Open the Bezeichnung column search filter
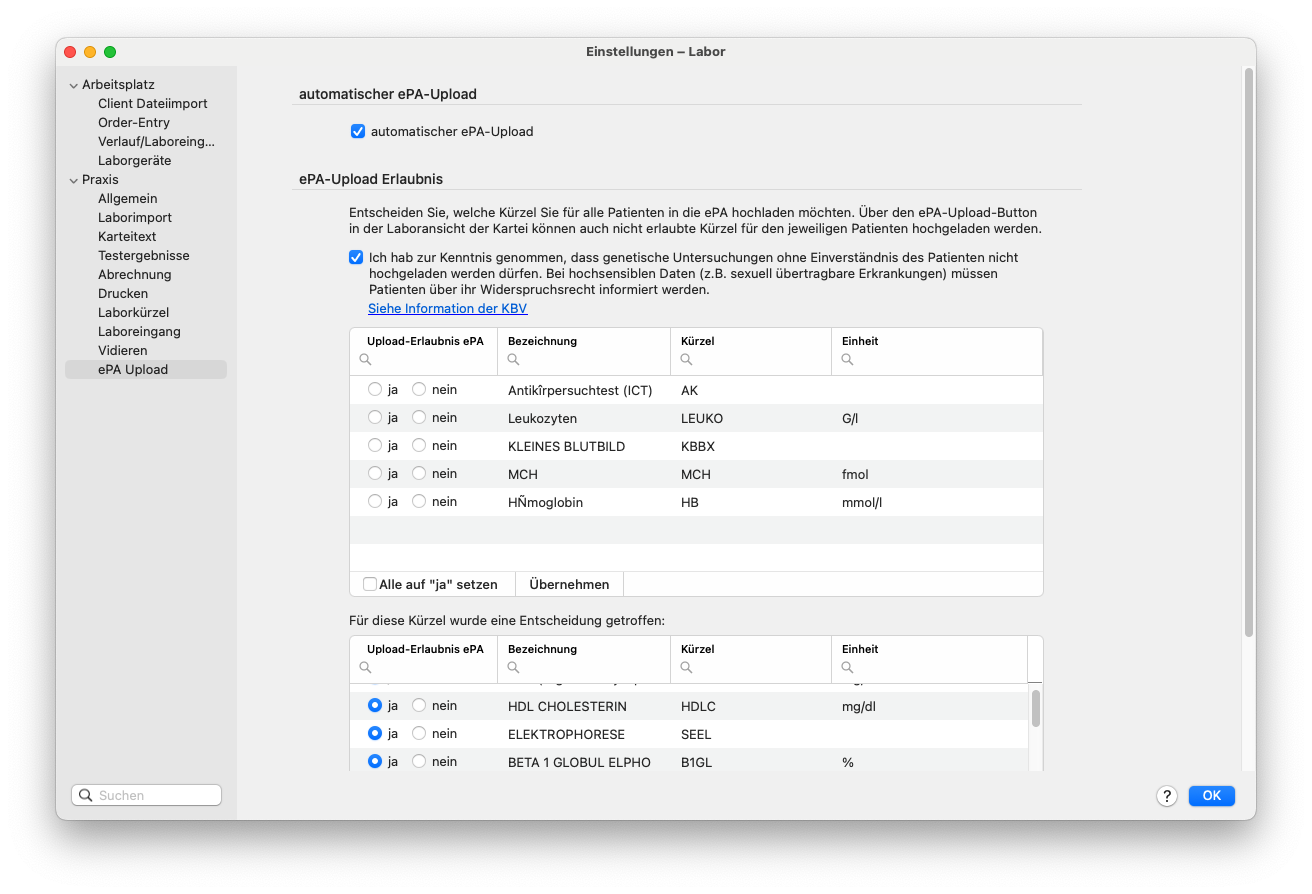Image resolution: width=1312 pixels, height=894 pixels. [x=512, y=360]
